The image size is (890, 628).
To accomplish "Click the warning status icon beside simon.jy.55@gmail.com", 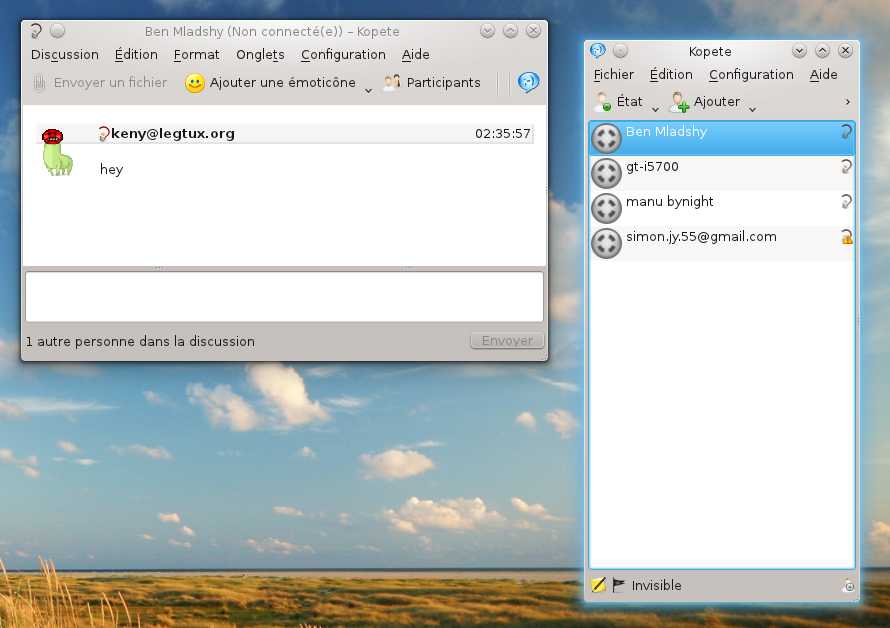I will click(847, 237).
